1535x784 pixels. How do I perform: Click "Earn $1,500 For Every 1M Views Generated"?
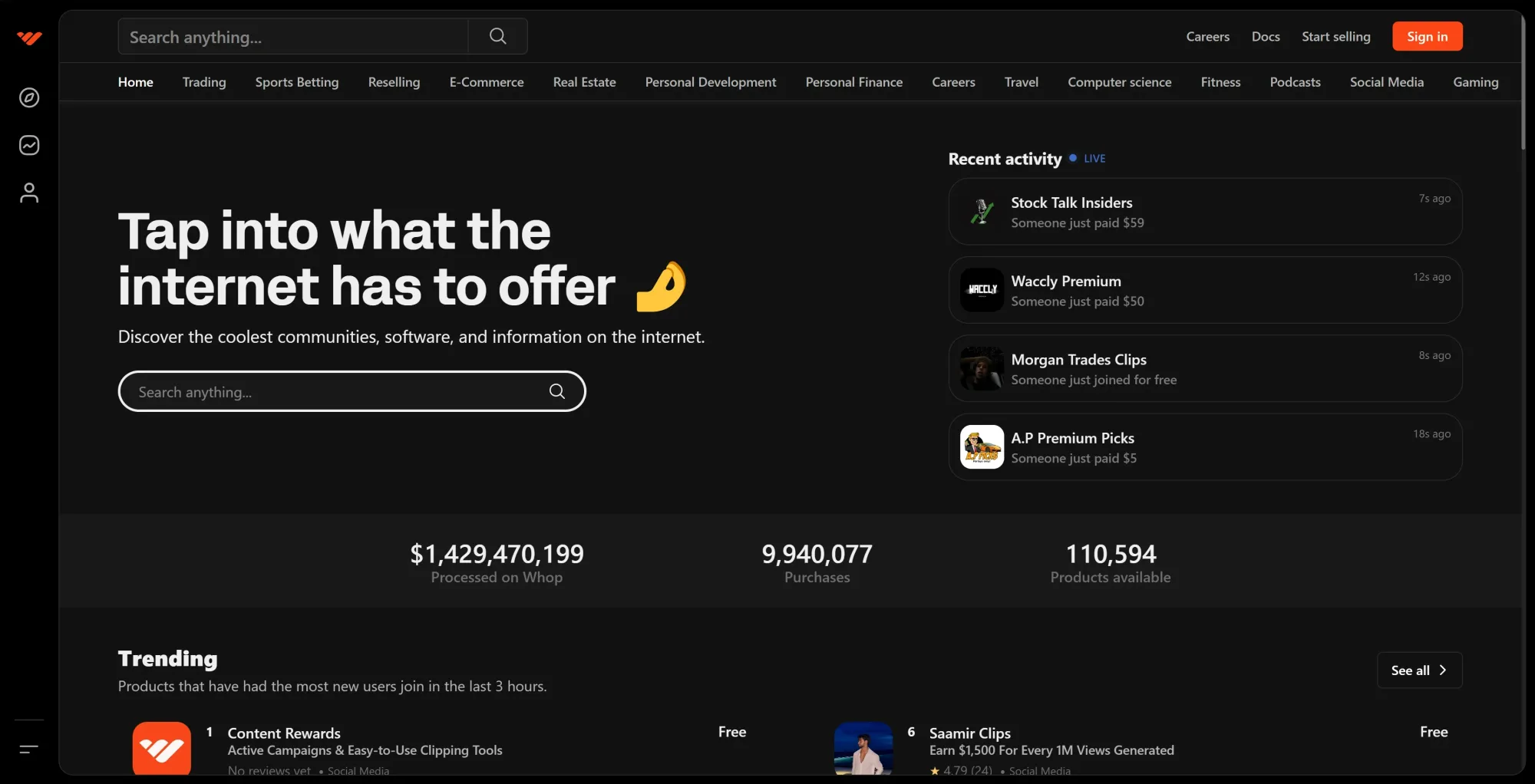point(1051,750)
